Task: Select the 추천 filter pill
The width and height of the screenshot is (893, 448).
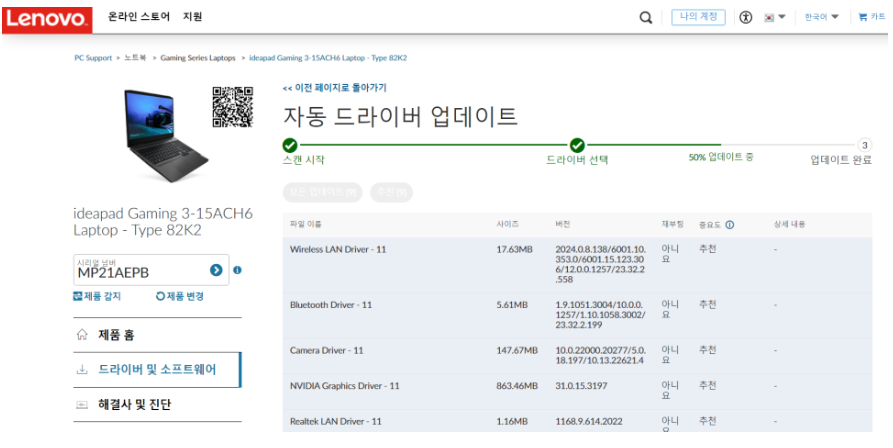Action: (x=391, y=192)
